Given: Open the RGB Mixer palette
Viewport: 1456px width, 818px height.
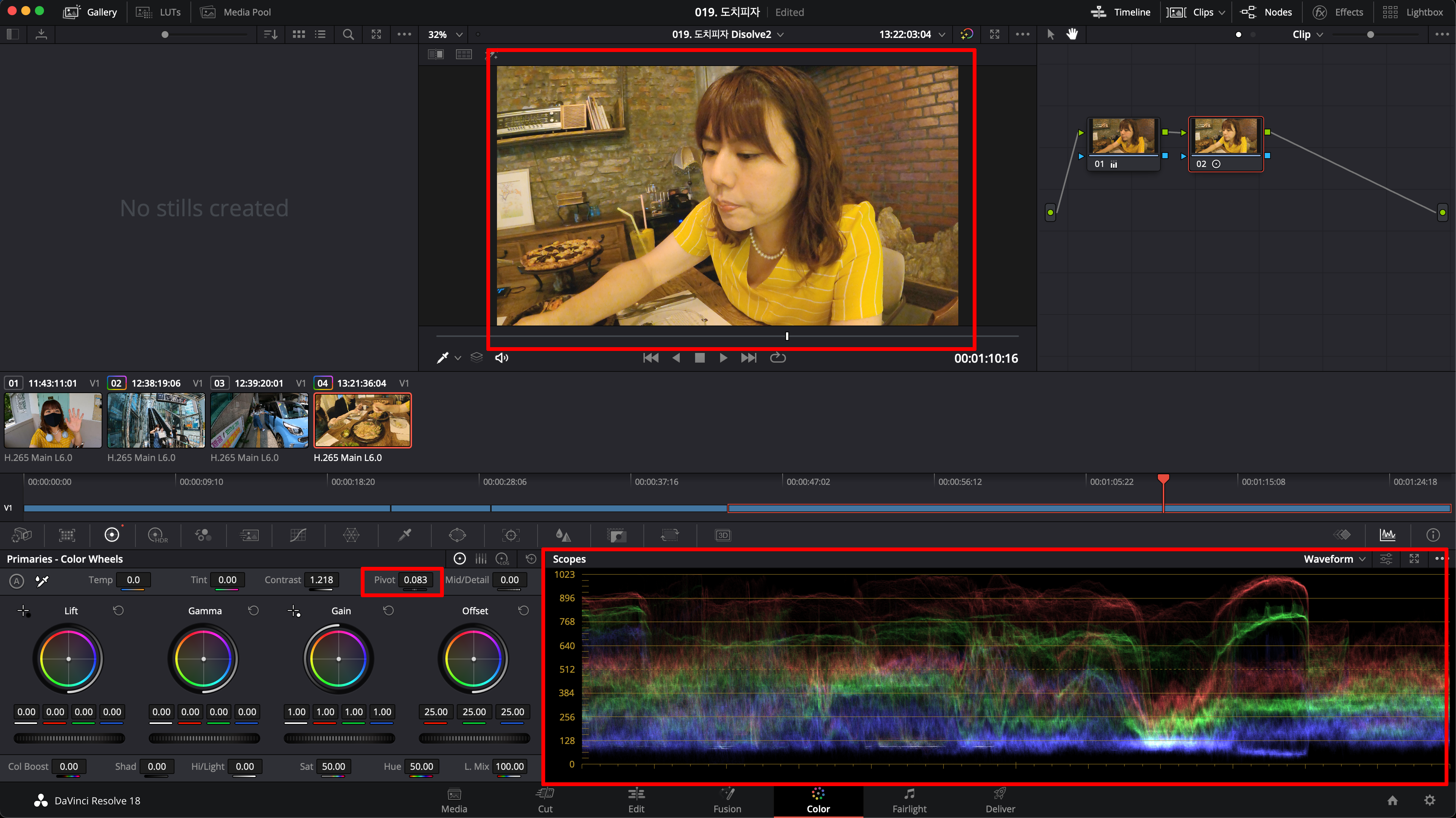Looking at the screenshot, I should click(203, 535).
